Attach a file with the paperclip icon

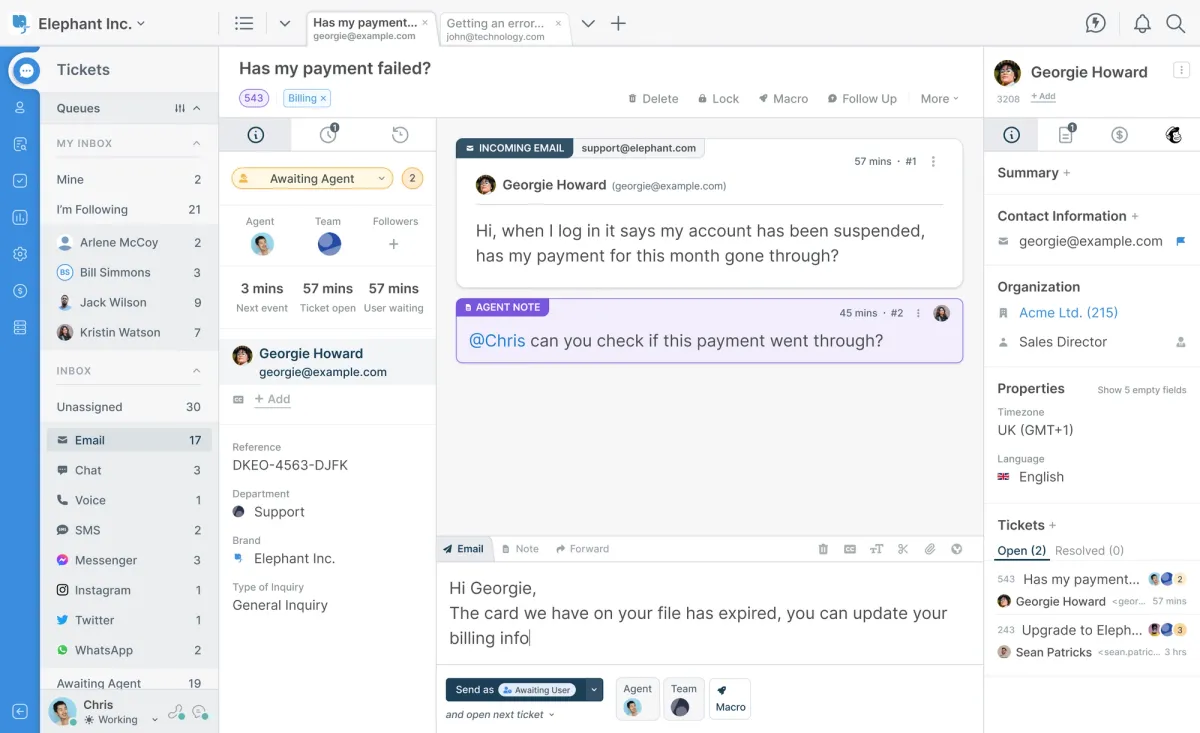[929, 548]
